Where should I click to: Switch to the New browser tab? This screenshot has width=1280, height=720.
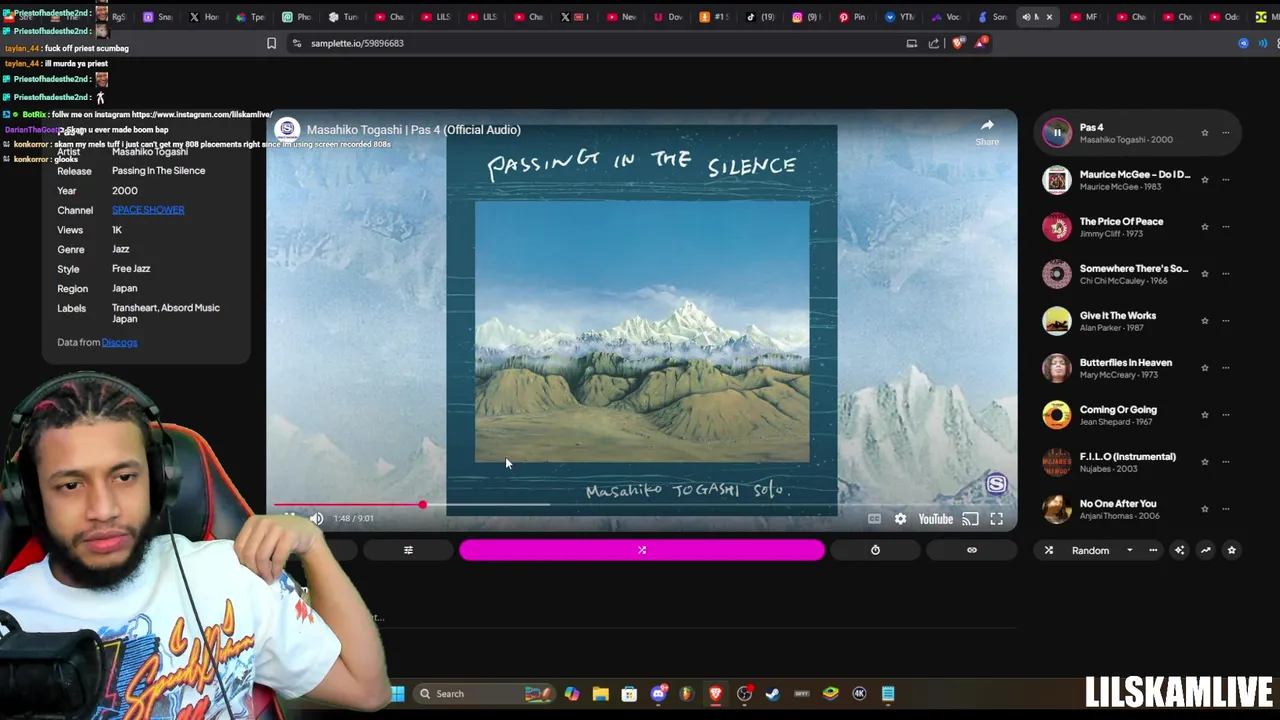point(621,17)
